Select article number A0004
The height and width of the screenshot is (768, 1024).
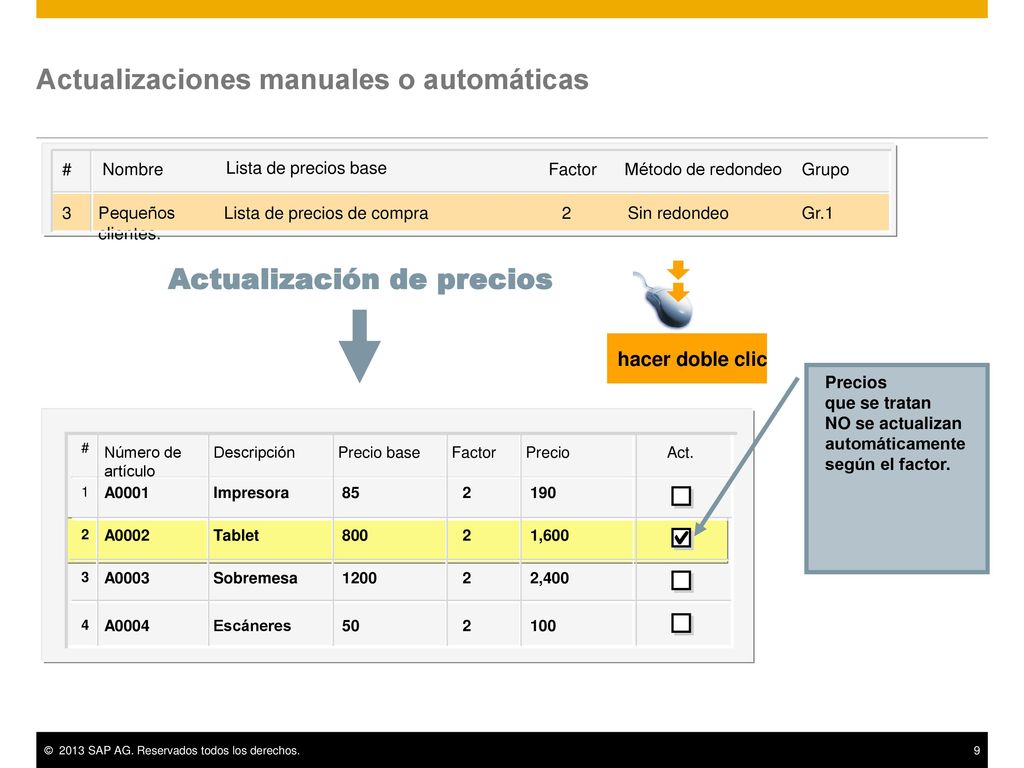127,626
